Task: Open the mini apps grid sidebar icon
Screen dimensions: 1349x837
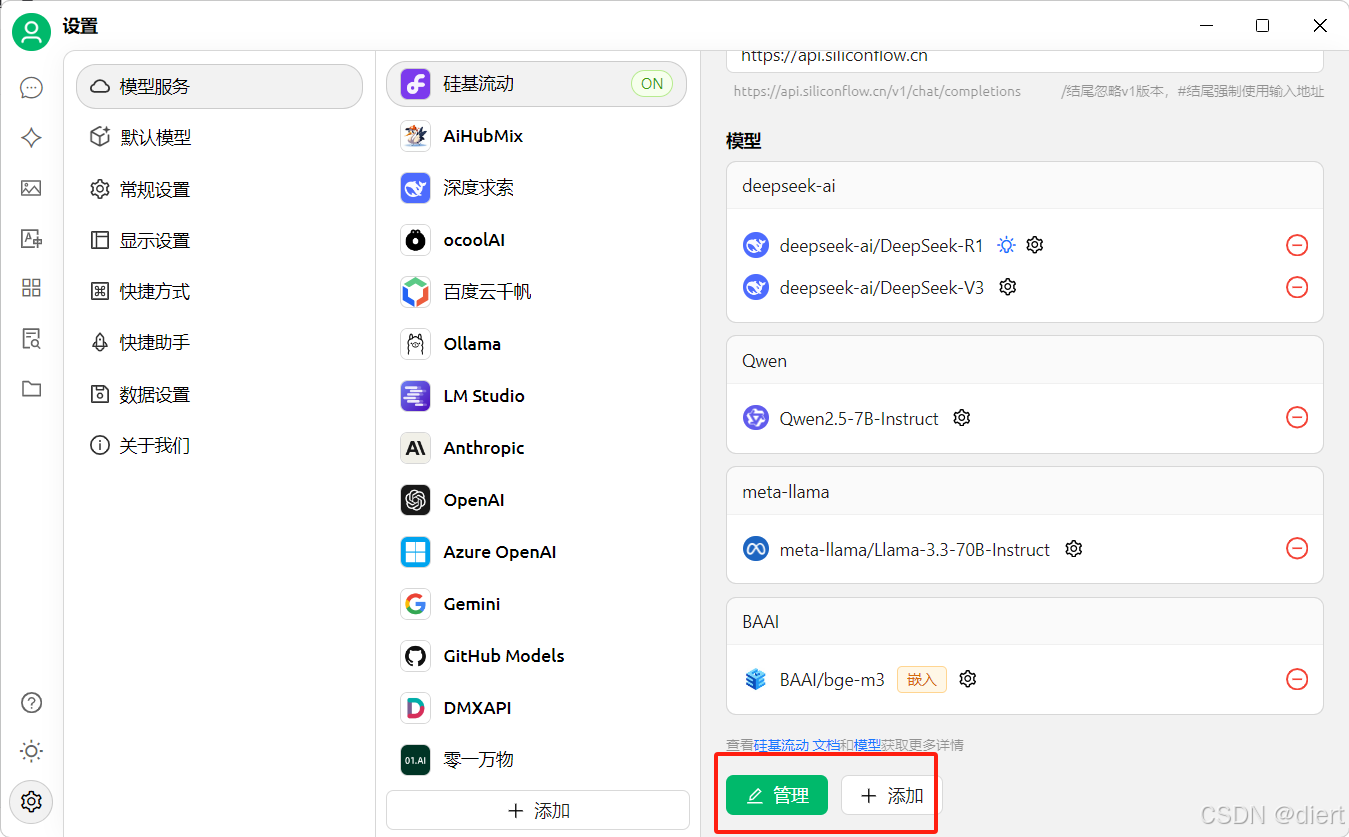Action: (x=32, y=288)
